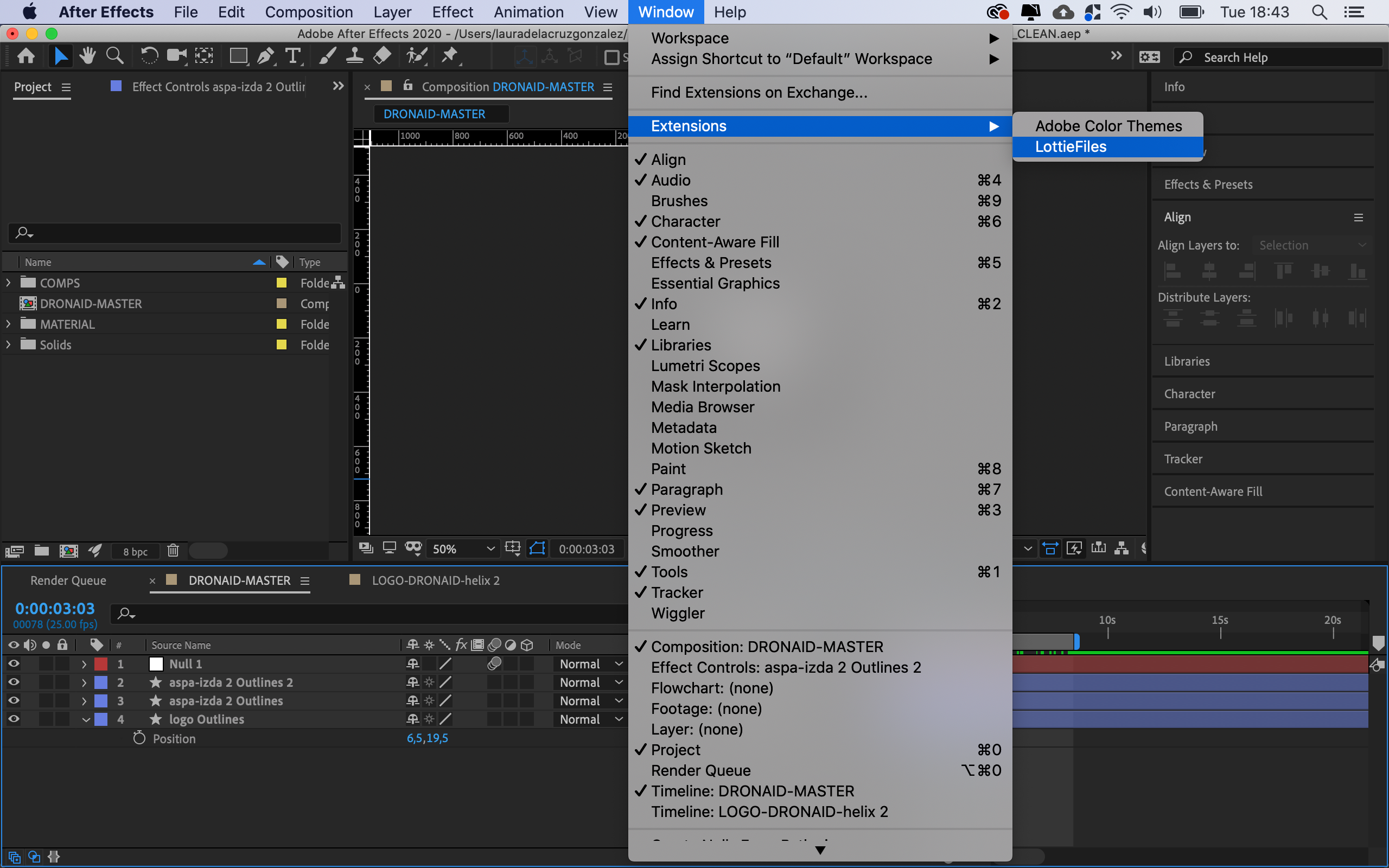Open the Effect menu

(453, 11)
